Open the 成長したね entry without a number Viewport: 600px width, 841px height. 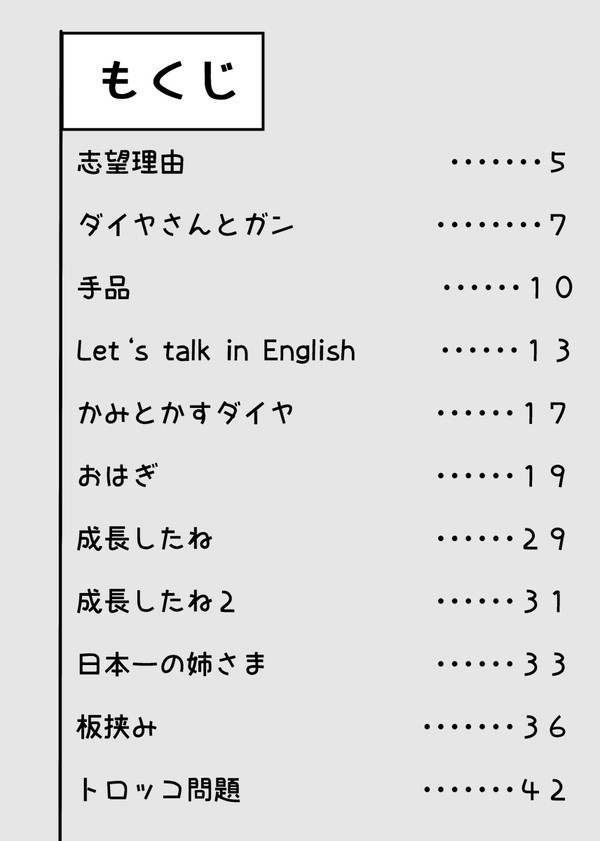pos(145,539)
